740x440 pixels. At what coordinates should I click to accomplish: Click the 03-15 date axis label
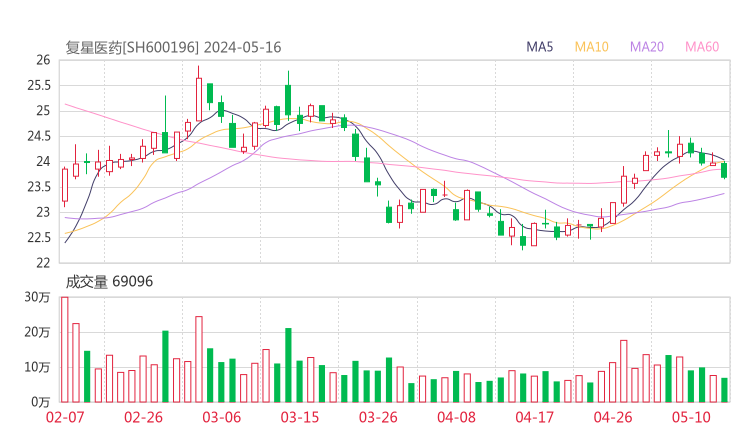300,417
